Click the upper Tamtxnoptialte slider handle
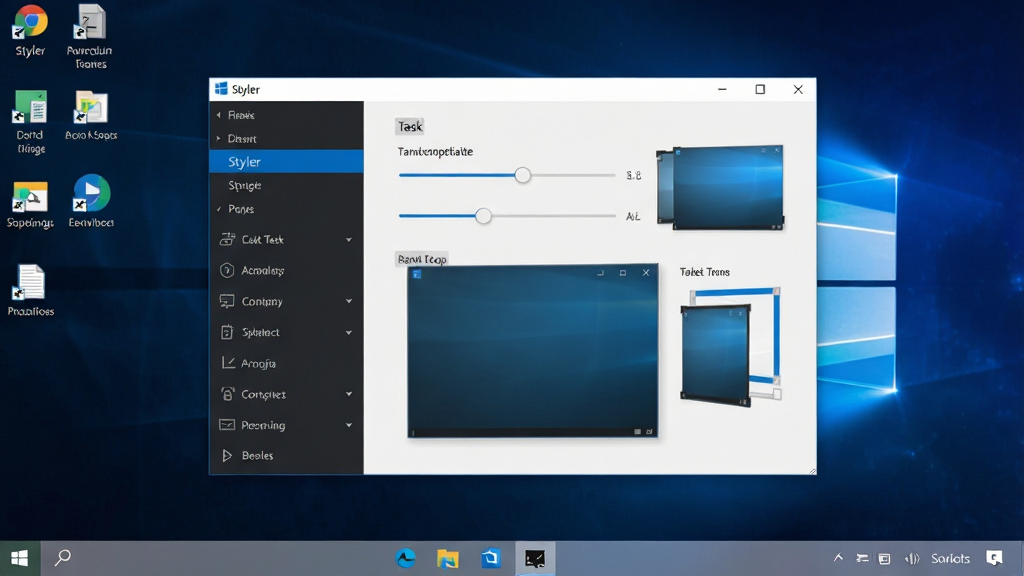 point(522,175)
